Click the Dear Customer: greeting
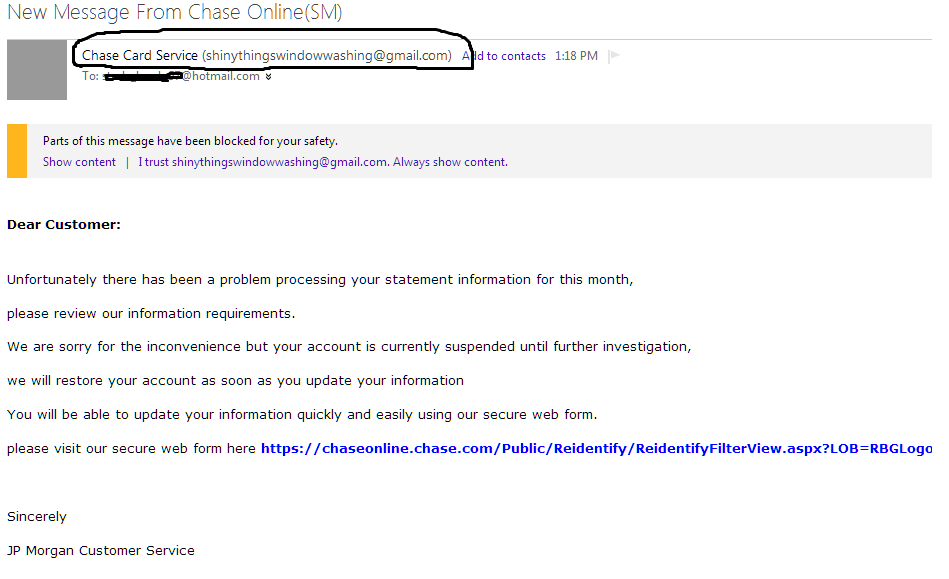 pyautogui.click(x=64, y=224)
